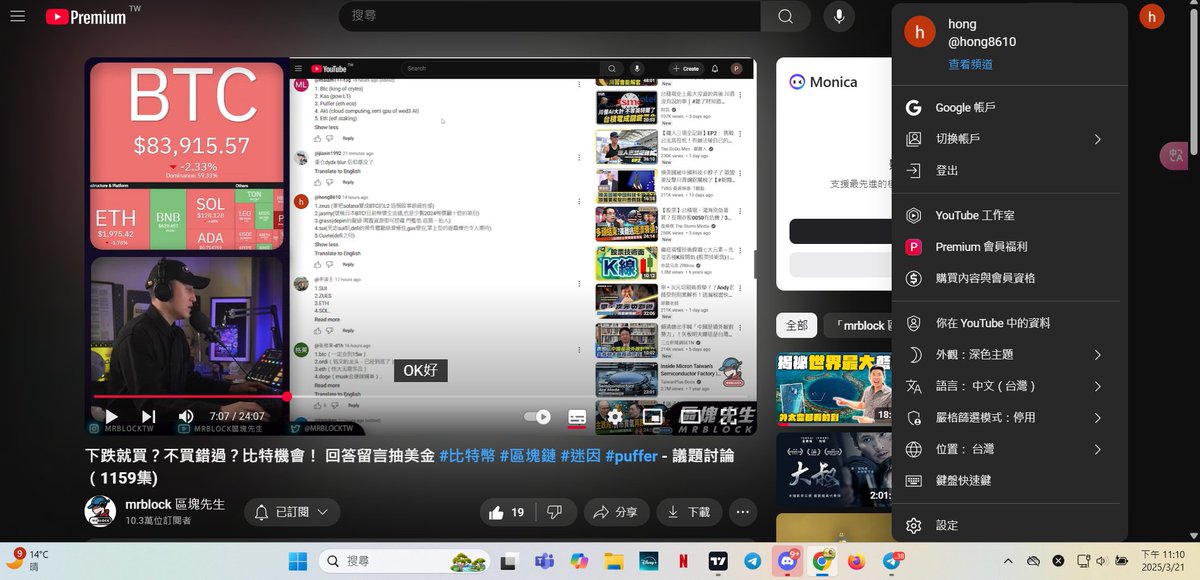This screenshot has height=580, width=1200.
Task: Click the #區塊鏈 hashtag link
Action: 527,455
